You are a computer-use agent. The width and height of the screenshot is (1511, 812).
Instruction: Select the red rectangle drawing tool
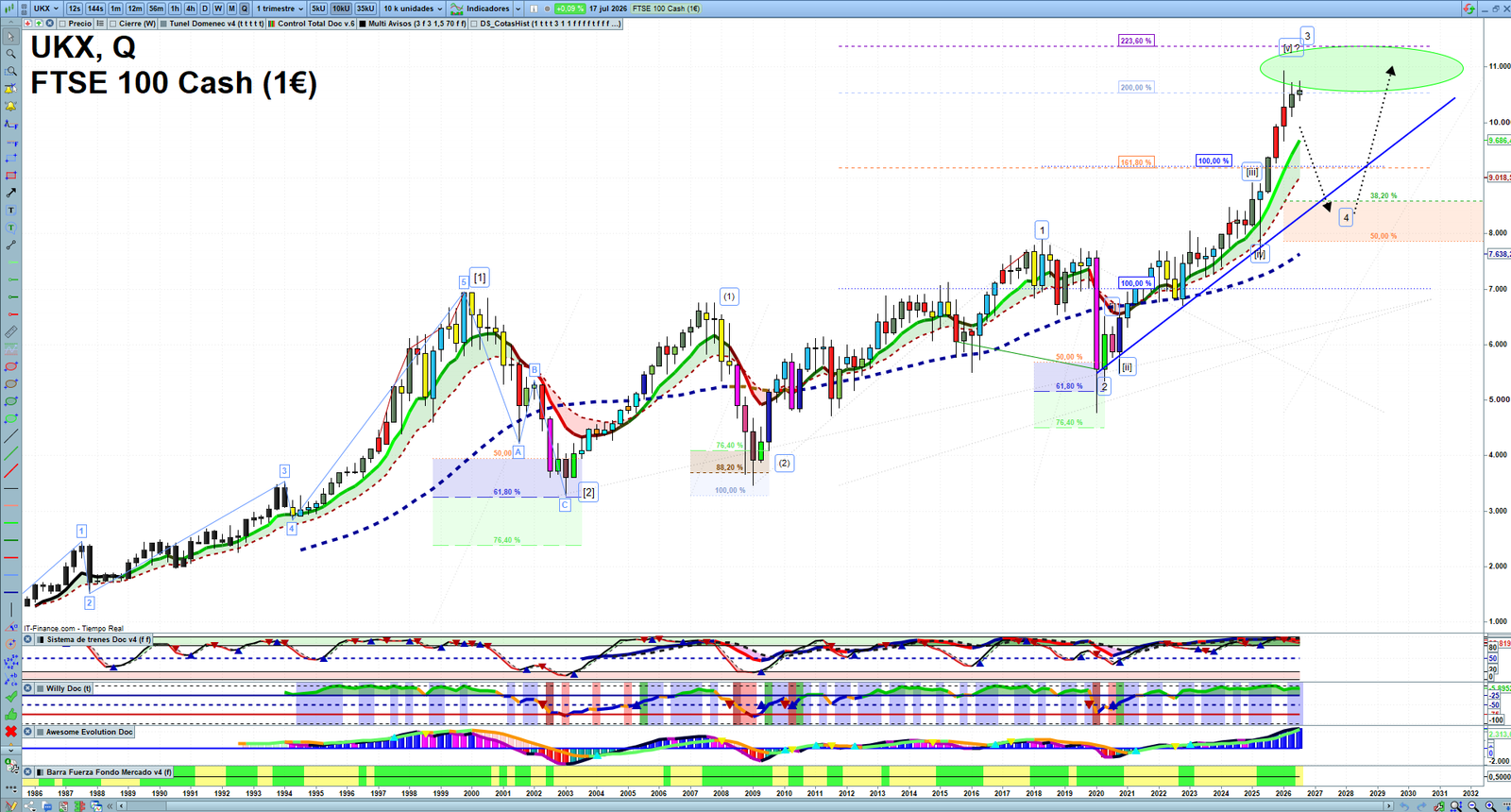tap(11, 176)
